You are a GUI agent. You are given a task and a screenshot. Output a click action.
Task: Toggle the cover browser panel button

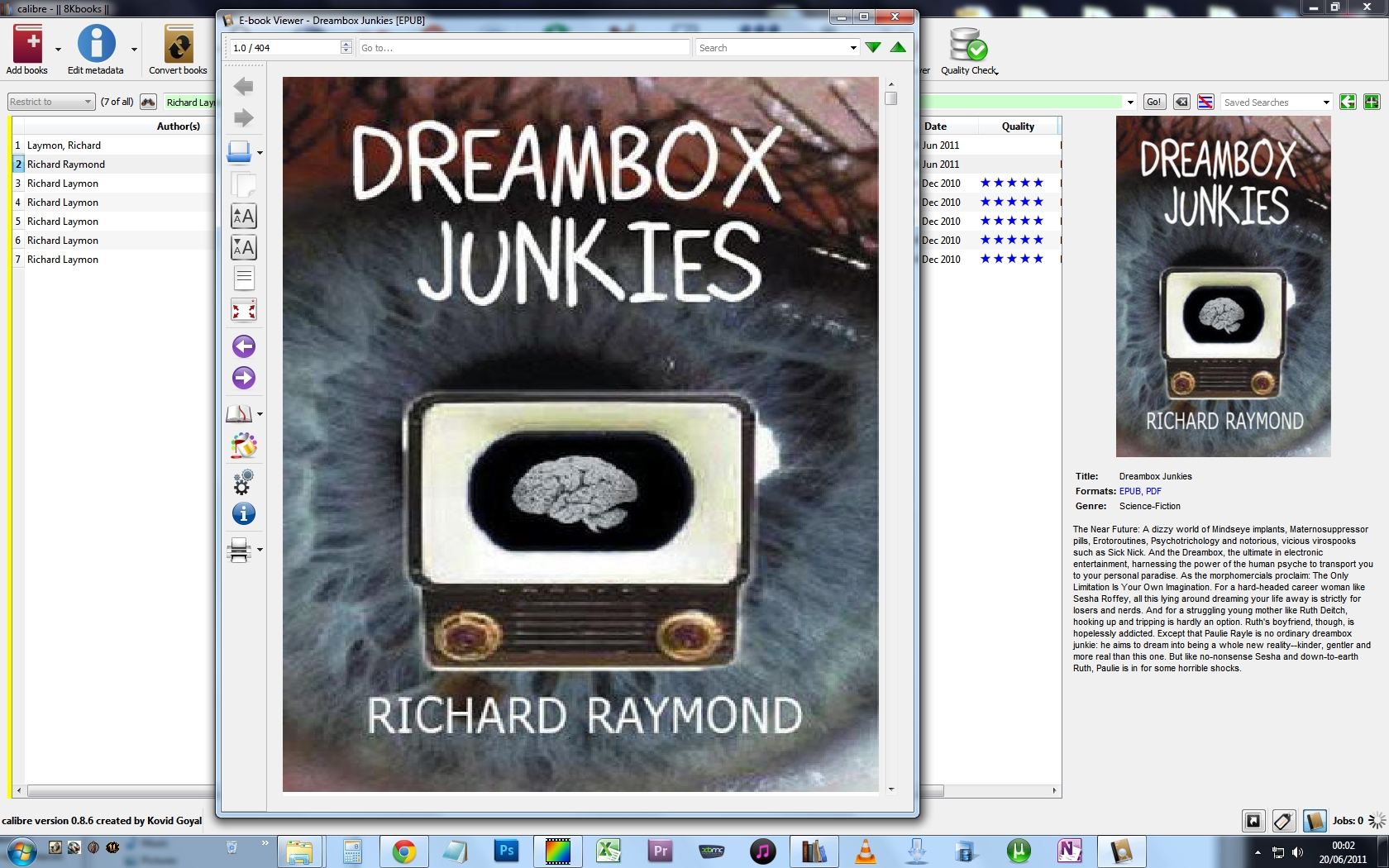tap(1253, 820)
